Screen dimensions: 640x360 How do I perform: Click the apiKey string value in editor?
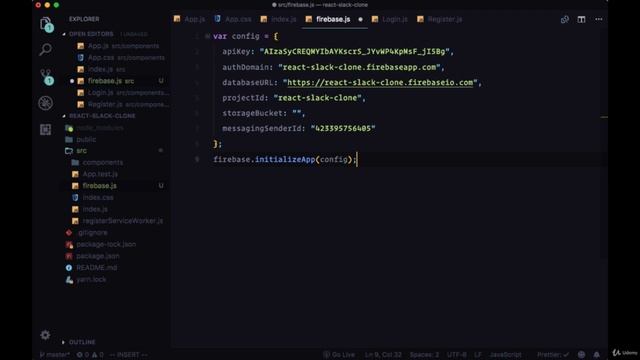tap(354, 52)
